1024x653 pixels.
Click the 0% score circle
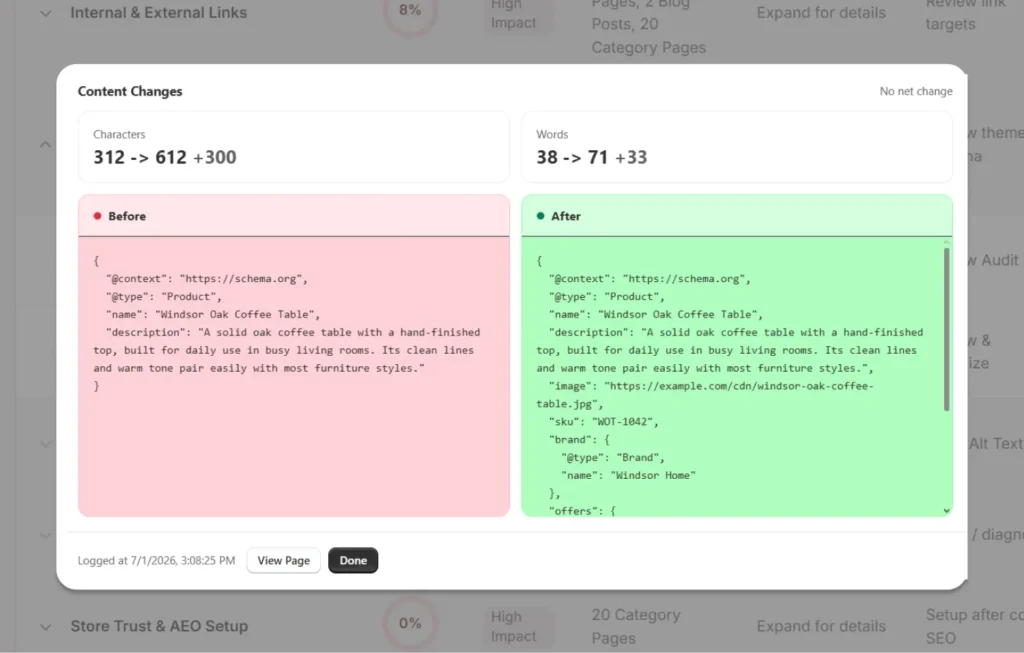point(409,624)
